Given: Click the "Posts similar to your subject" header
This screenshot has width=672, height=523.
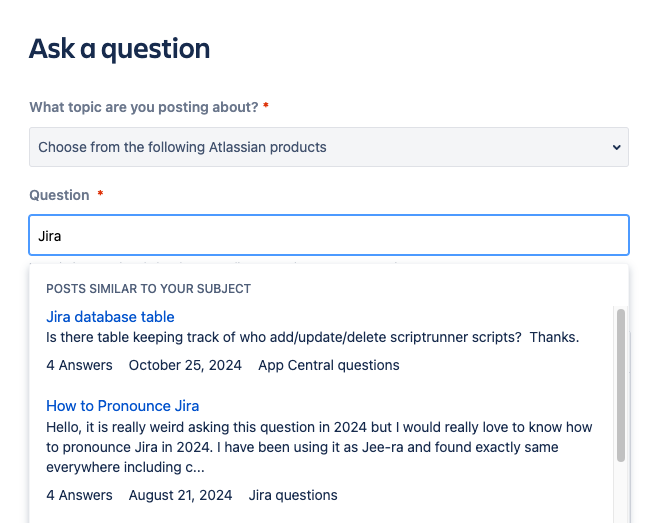Looking at the screenshot, I should 148,289.
